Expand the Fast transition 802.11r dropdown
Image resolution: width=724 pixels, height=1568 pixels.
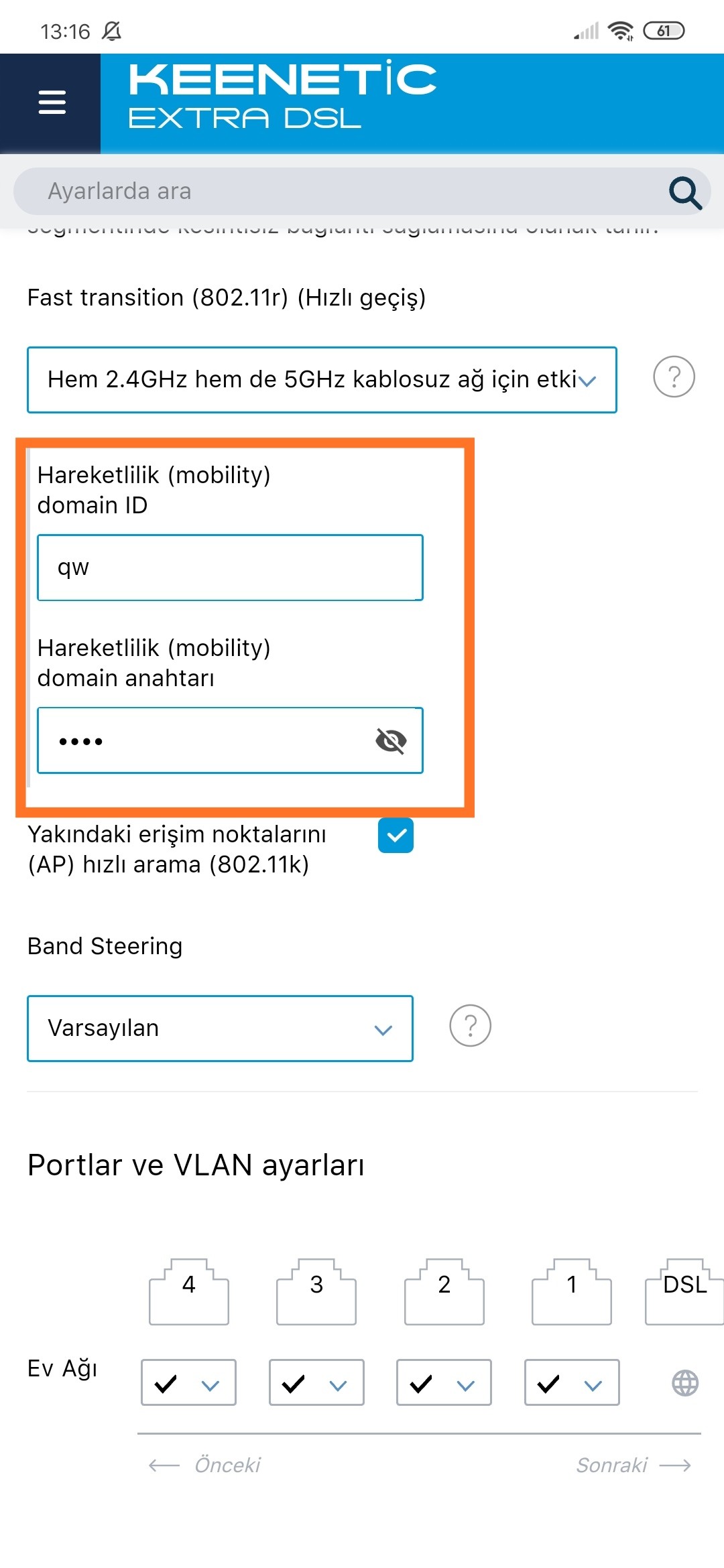(322, 380)
